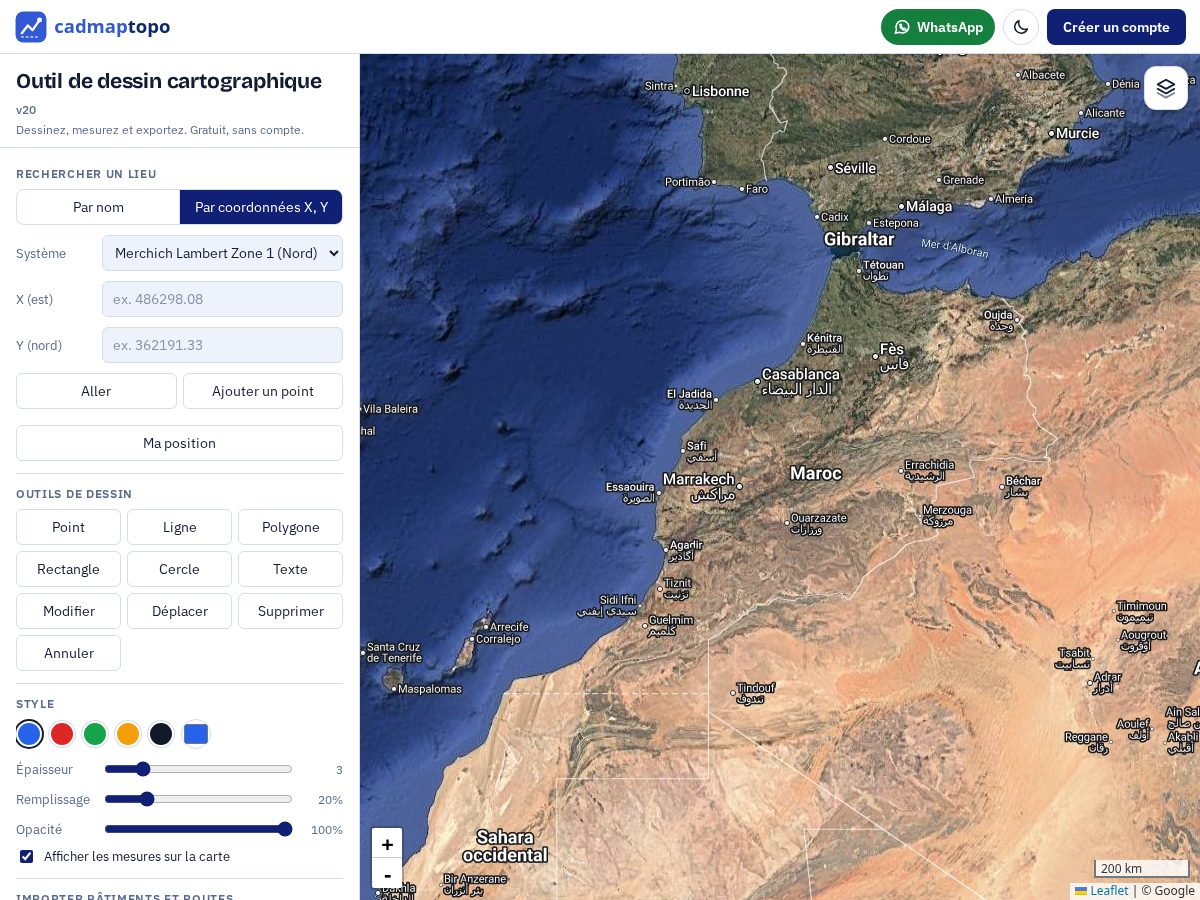Adjust the Épaisseur slider
Screen dimensions: 1200x900
point(198,769)
